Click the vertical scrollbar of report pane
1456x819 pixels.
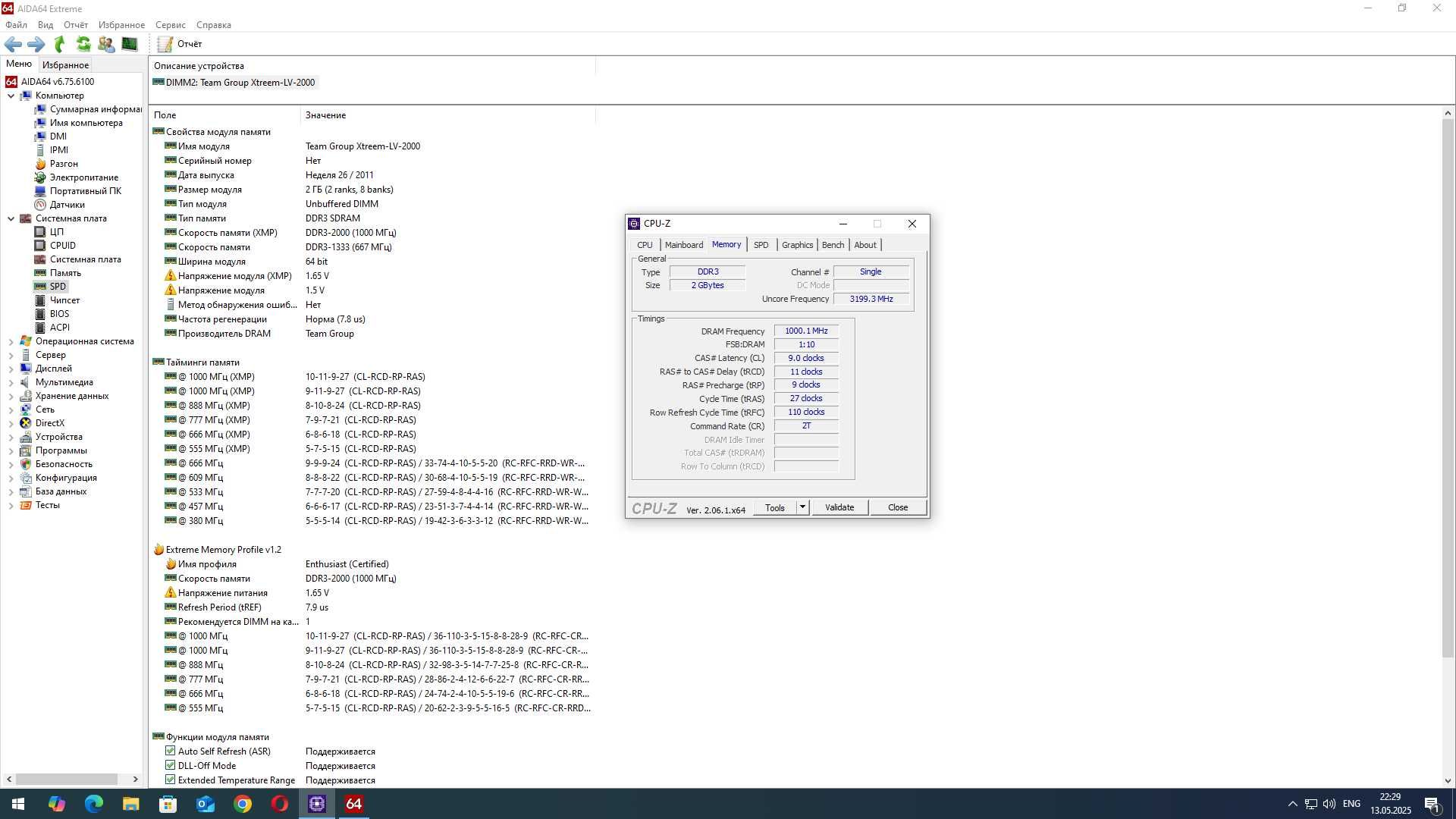click(1448, 388)
